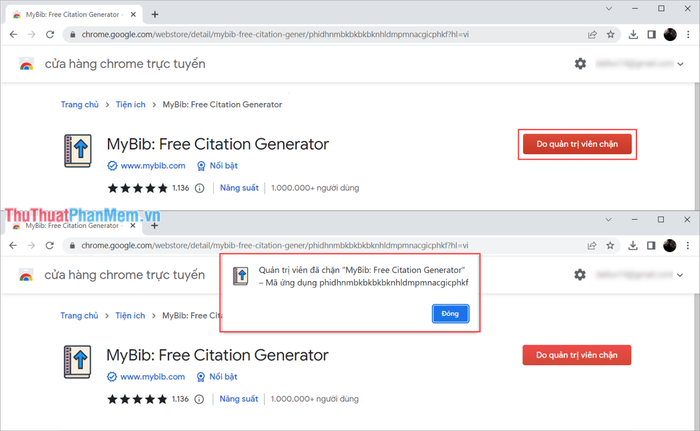
Task: Click Chrome web store logo in lower window
Action: tap(26, 276)
